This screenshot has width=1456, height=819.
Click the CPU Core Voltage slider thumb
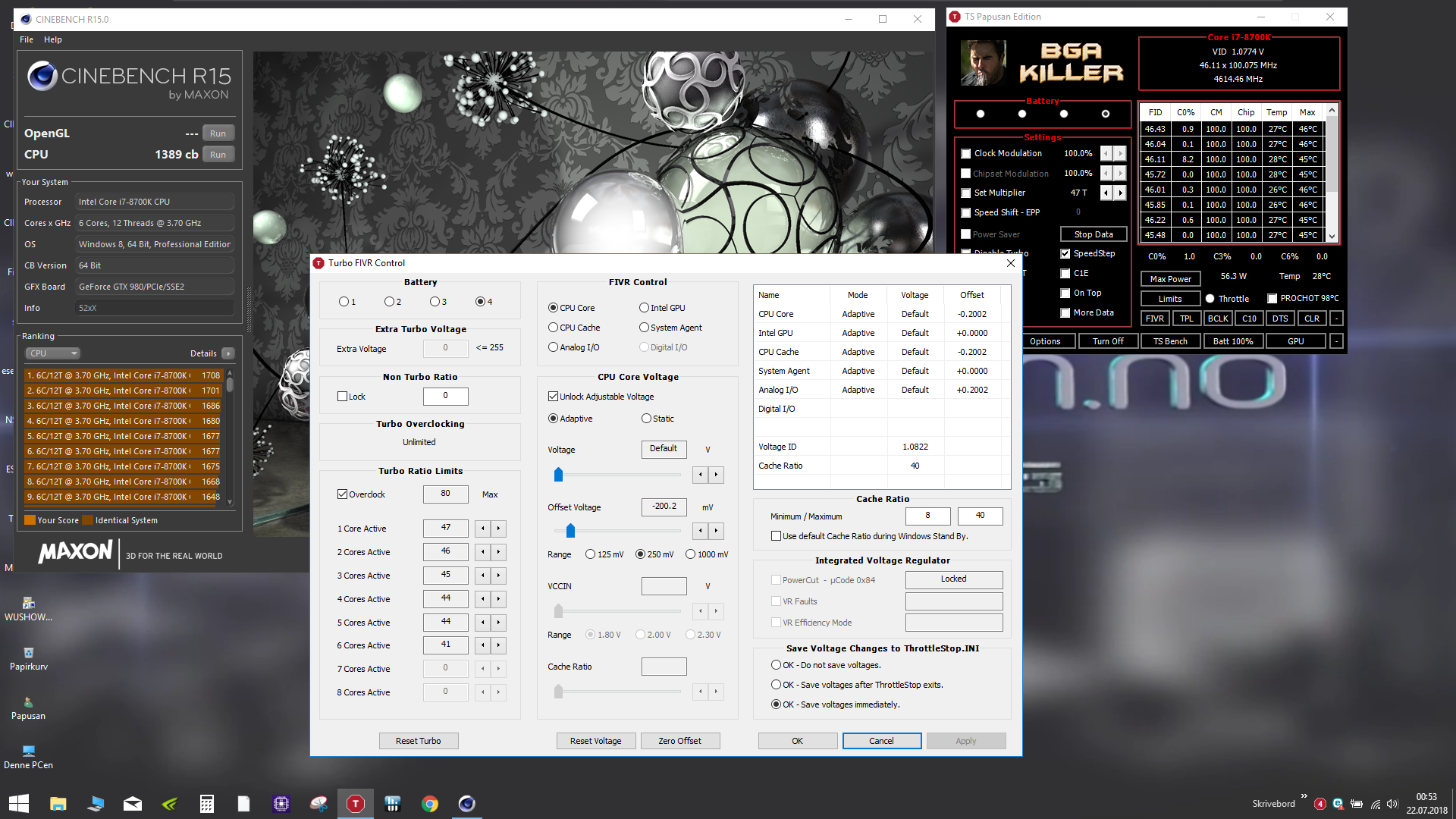(x=558, y=475)
